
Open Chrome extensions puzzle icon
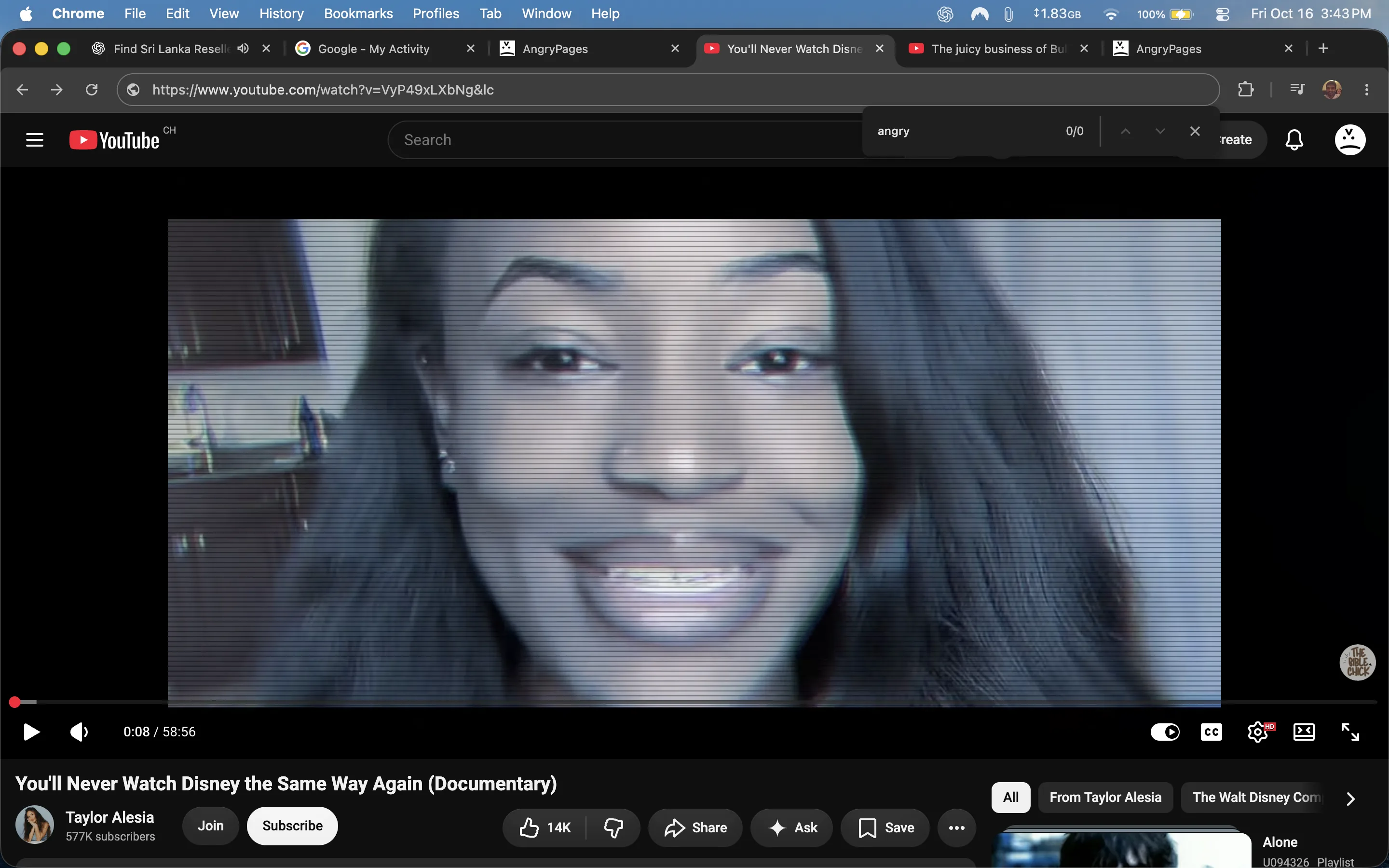tap(1245, 90)
